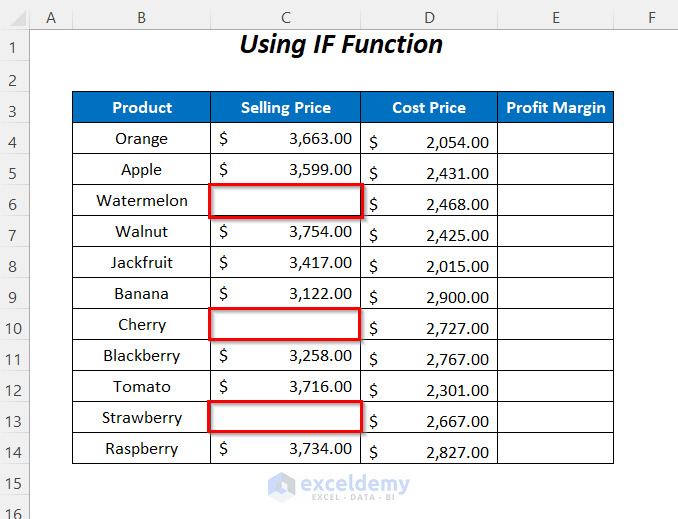
Task: Click cost price 2,827.00 cell
Action: 429,449
